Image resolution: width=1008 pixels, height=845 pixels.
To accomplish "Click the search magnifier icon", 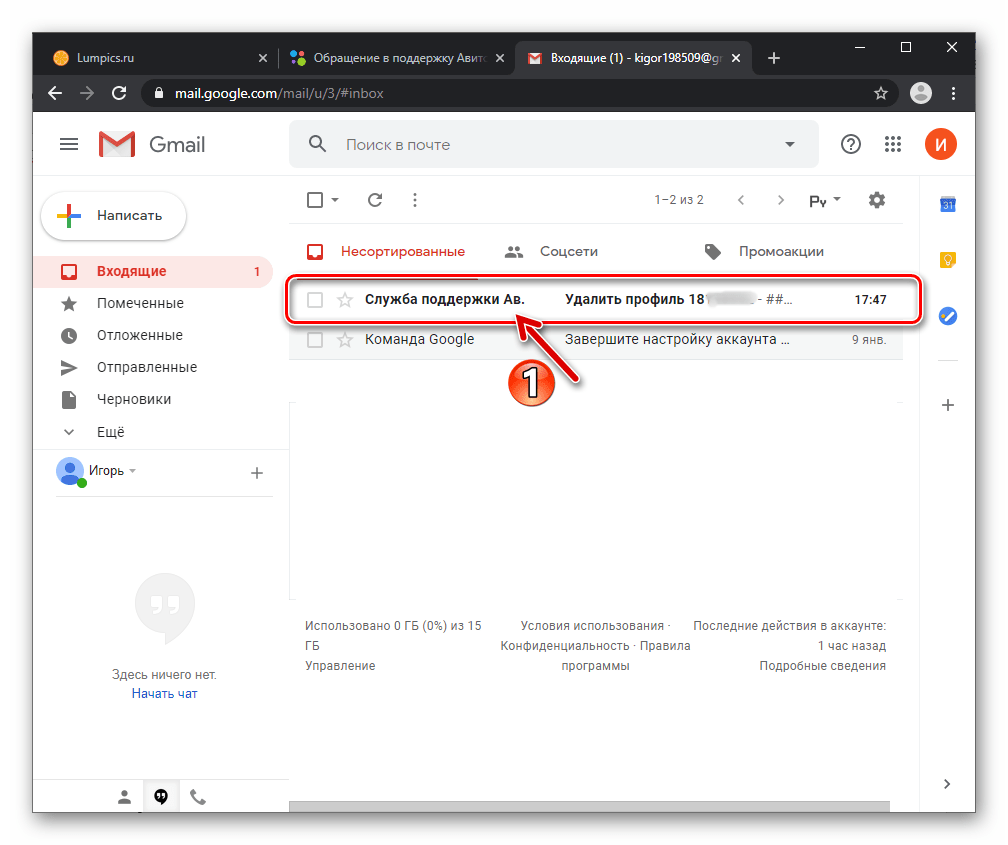I will coord(318,144).
